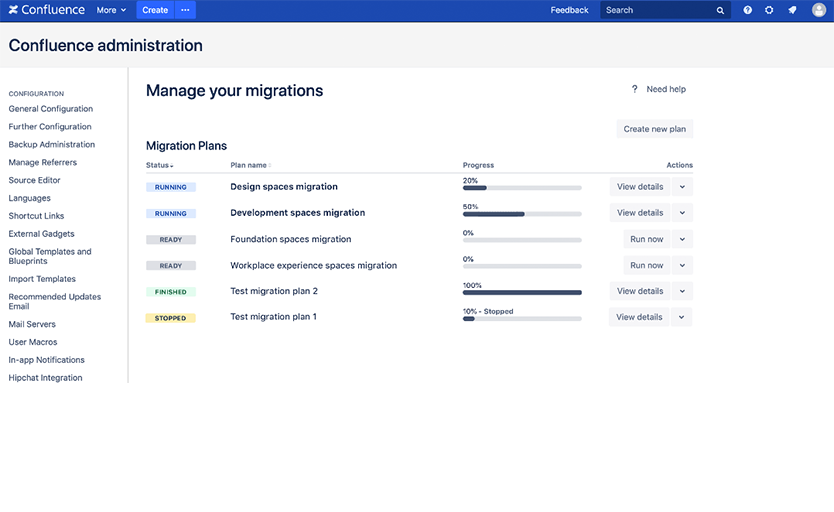The width and height of the screenshot is (834, 512).
Task: Click the STOPPED status badge
Action: pos(171,318)
